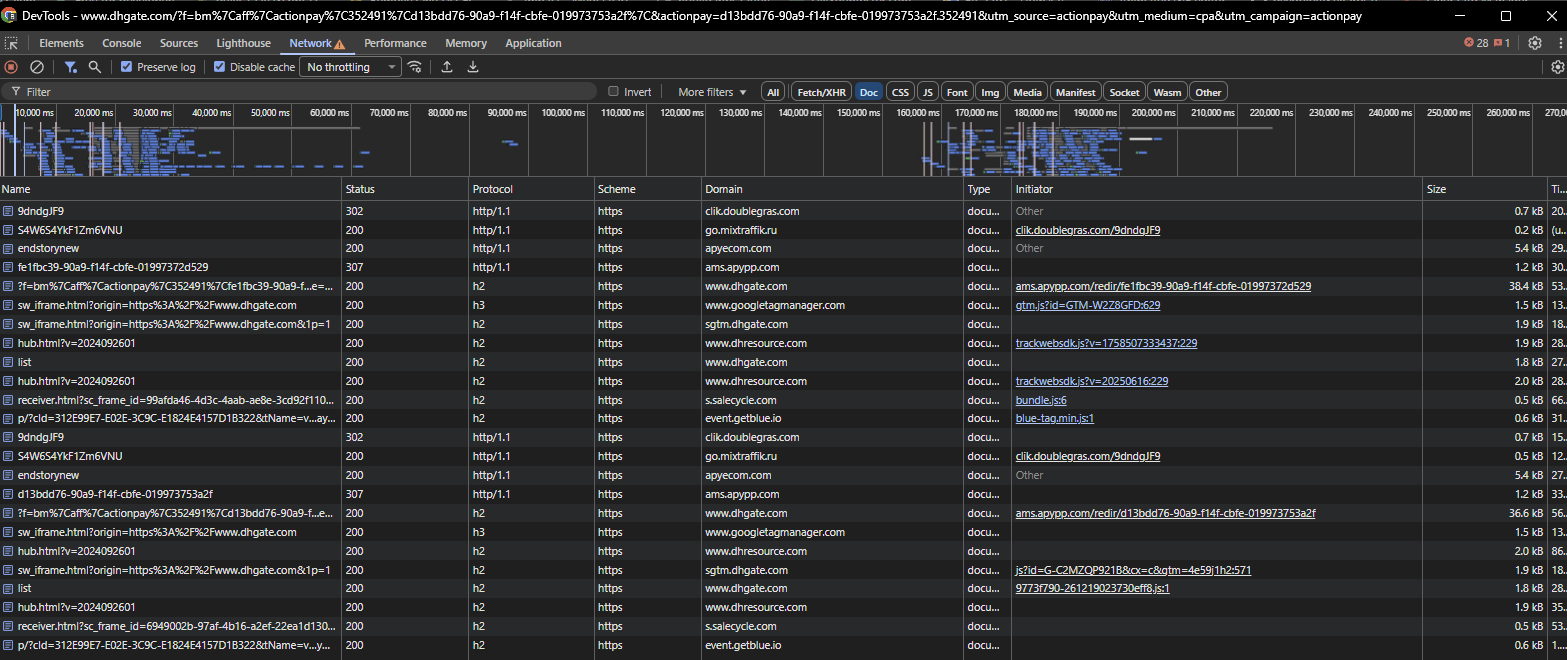This screenshot has height=660, width=1567.
Task: Click the 28 errors indicator
Action: pos(1476,43)
